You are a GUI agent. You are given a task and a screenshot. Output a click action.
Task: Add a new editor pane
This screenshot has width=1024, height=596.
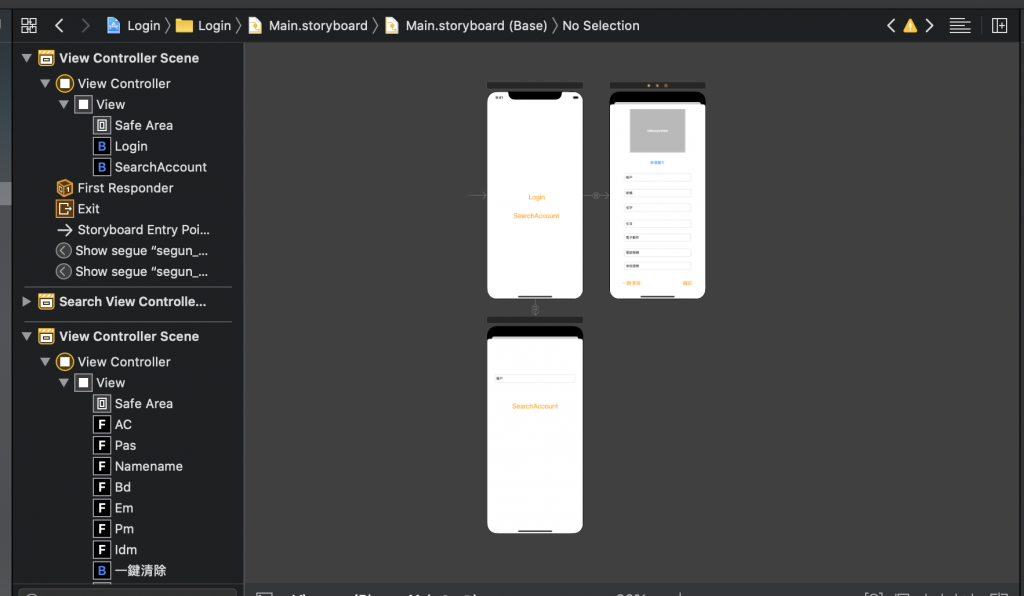pyautogui.click(x=999, y=25)
